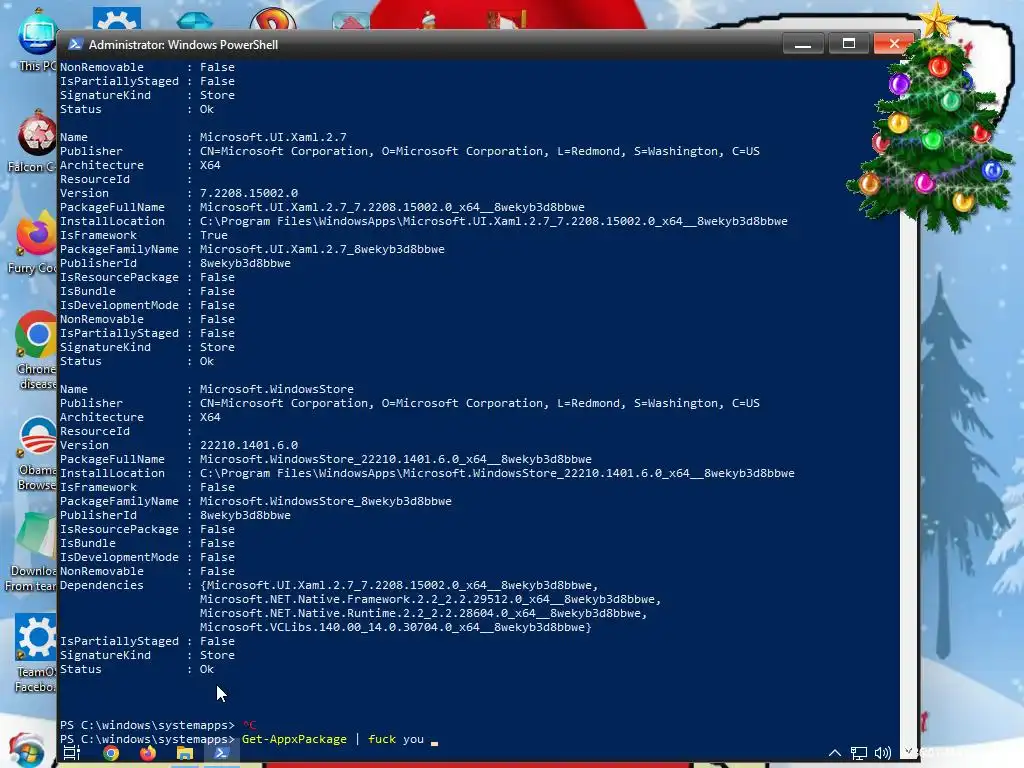Open File Explorer from the taskbar
Viewport: 1024px width, 768px height.
[x=185, y=753]
